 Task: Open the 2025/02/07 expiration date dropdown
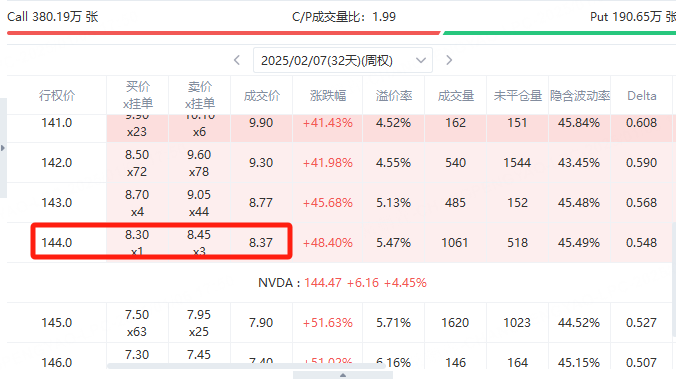(343, 60)
